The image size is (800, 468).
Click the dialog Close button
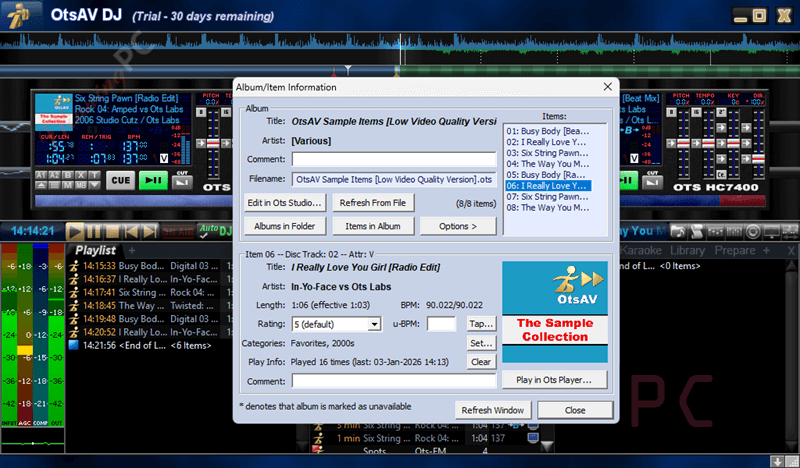pos(575,410)
